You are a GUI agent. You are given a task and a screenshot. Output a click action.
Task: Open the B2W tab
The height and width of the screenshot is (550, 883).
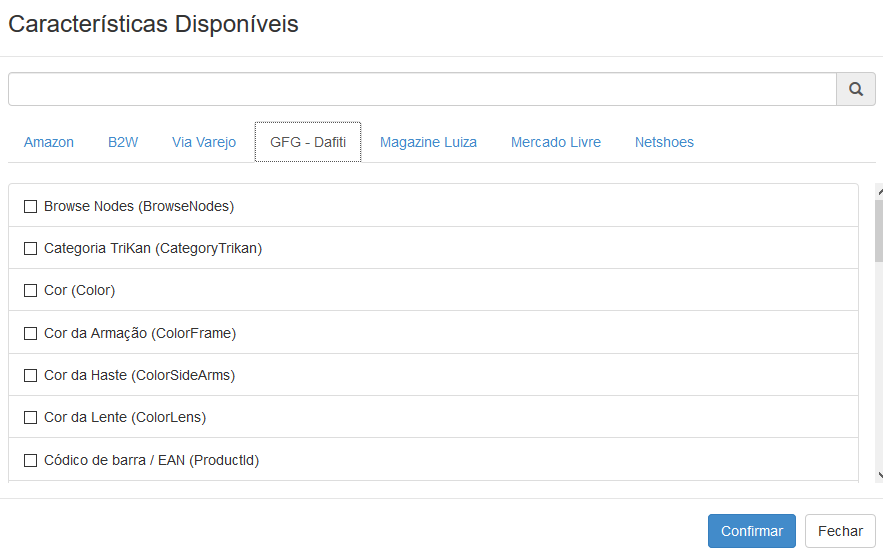pyautogui.click(x=123, y=142)
